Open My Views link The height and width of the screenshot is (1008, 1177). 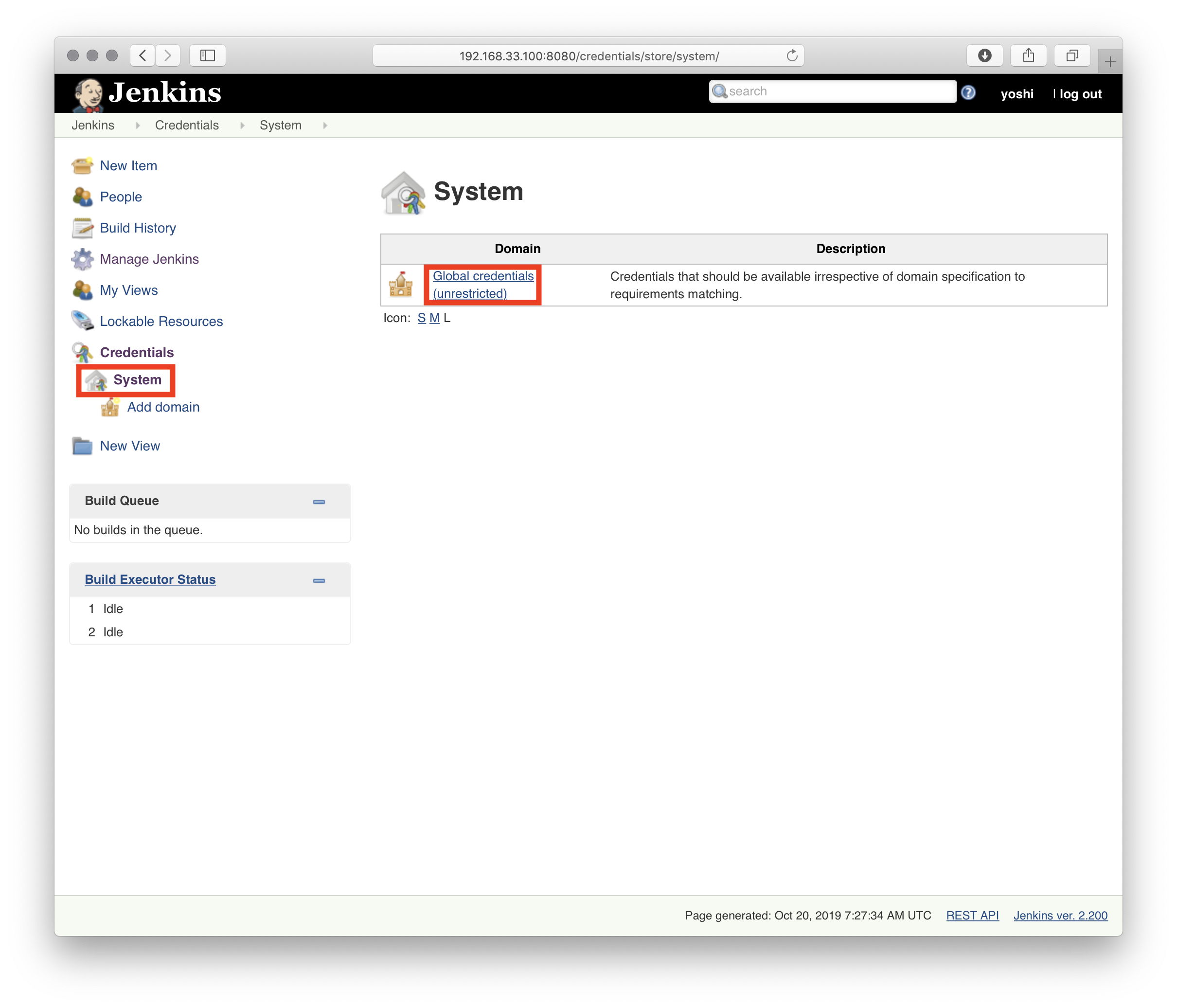(x=129, y=290)
